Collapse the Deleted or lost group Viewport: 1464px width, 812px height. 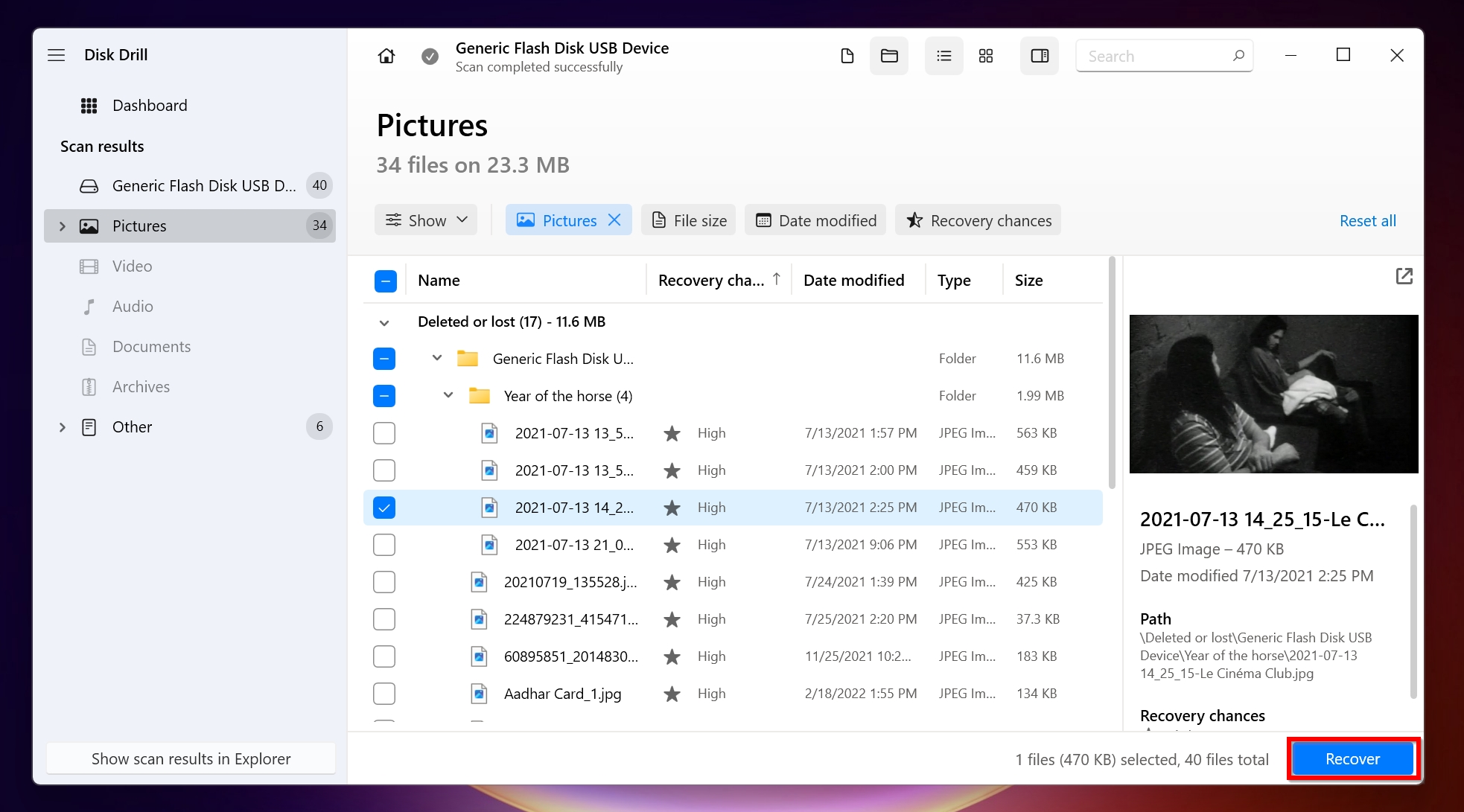tap(384, 323)
